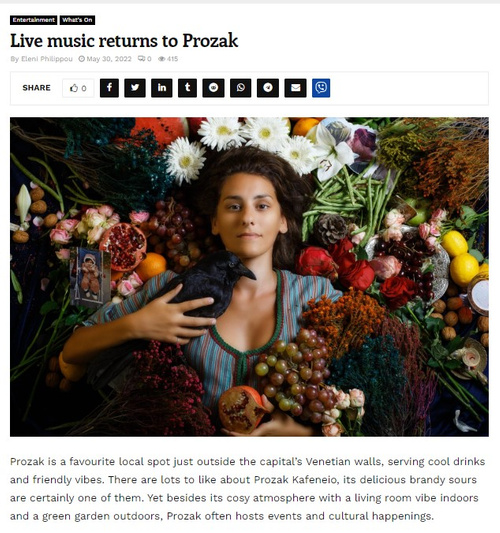
Task: Click the SHARE label
Action: (x=36, y=88)
